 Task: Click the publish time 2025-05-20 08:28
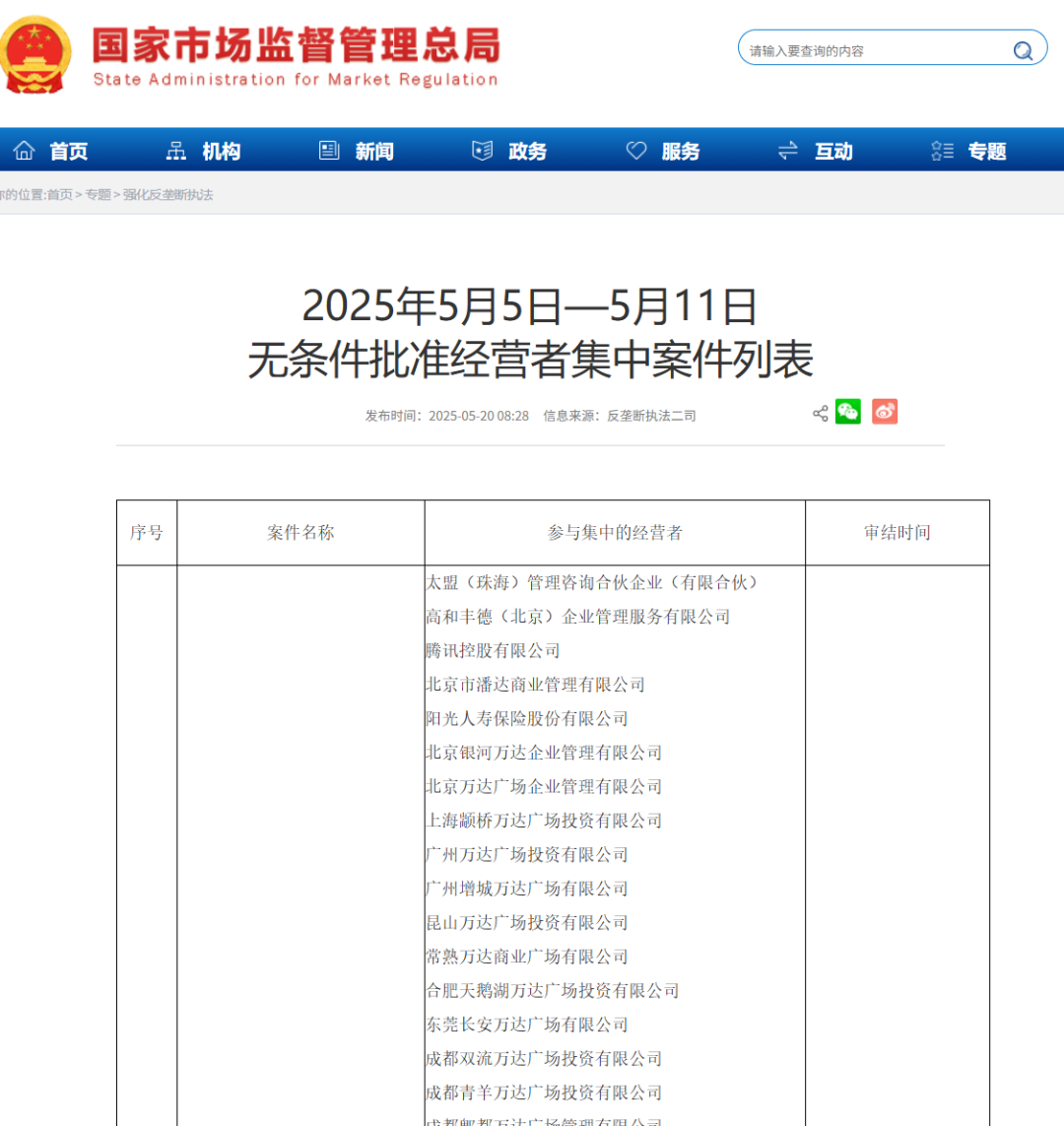(478, 416)
